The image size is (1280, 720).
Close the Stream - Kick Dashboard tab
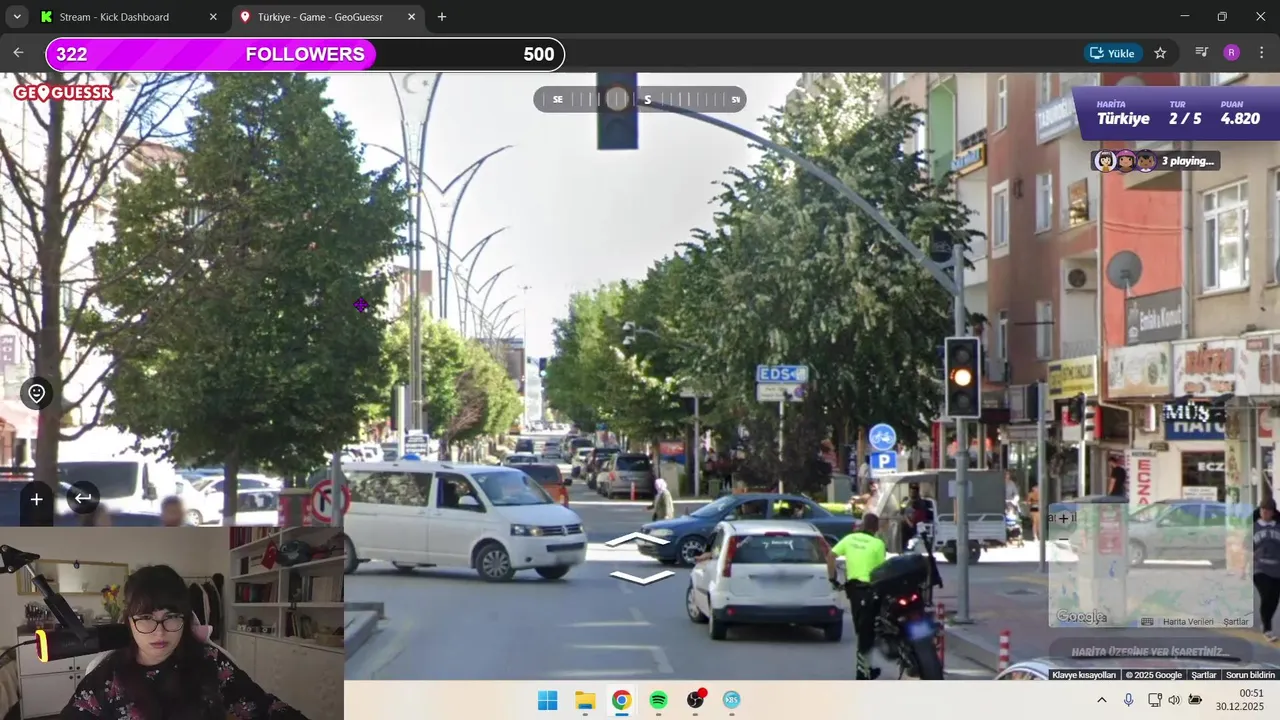pos(213,17)
